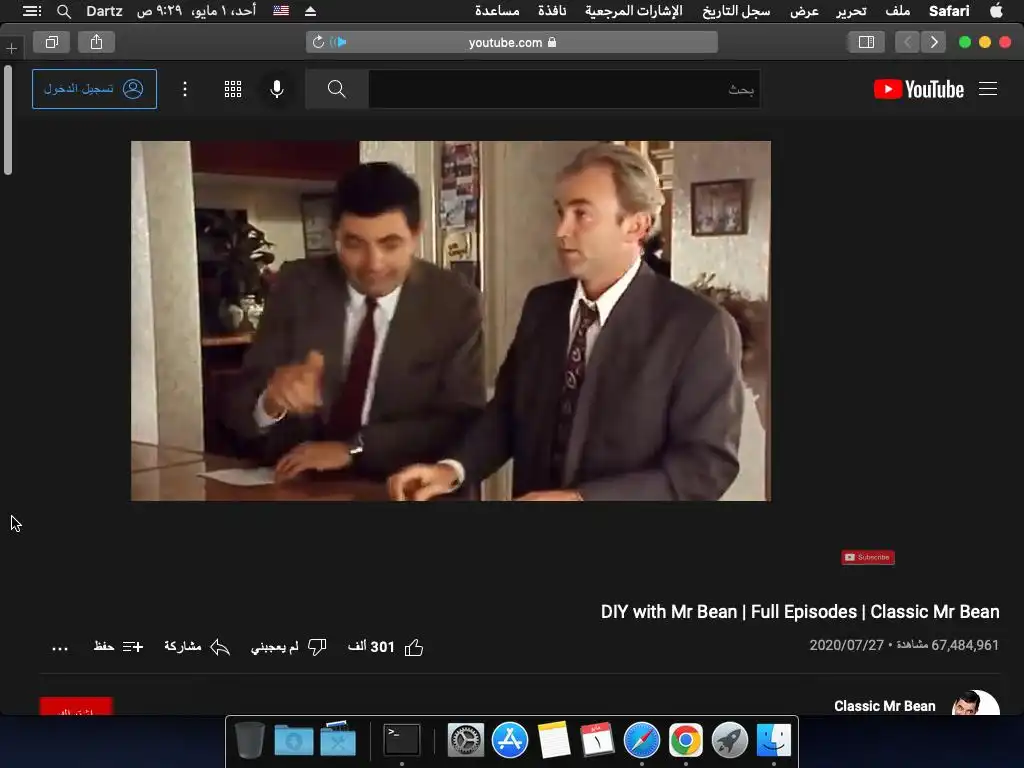
Task: Open Launchpad rocket in Dock
Action: tap(729, 740)
